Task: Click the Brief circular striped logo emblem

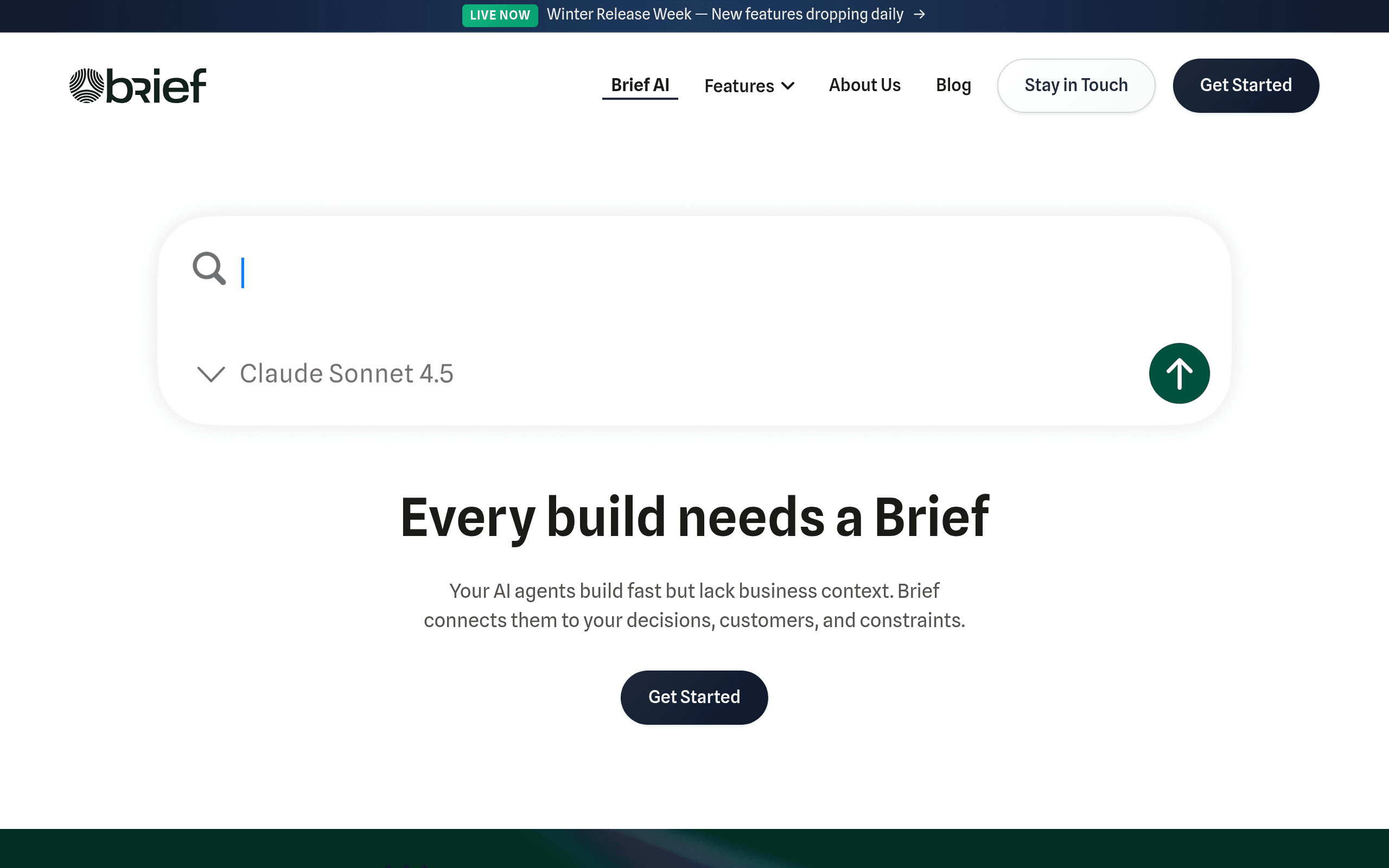Action: 87,86
